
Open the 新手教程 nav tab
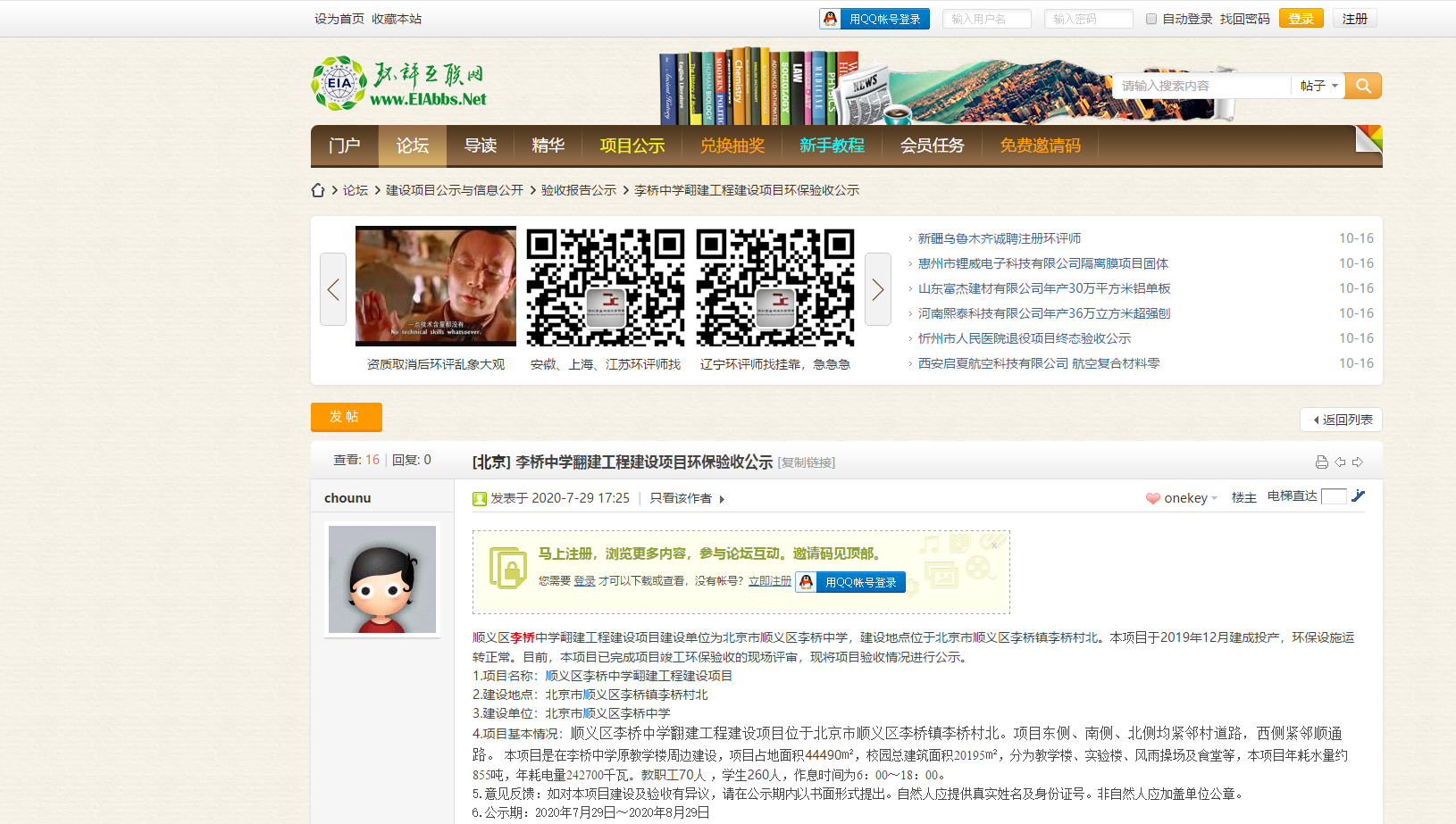click(x=833, y=146)
